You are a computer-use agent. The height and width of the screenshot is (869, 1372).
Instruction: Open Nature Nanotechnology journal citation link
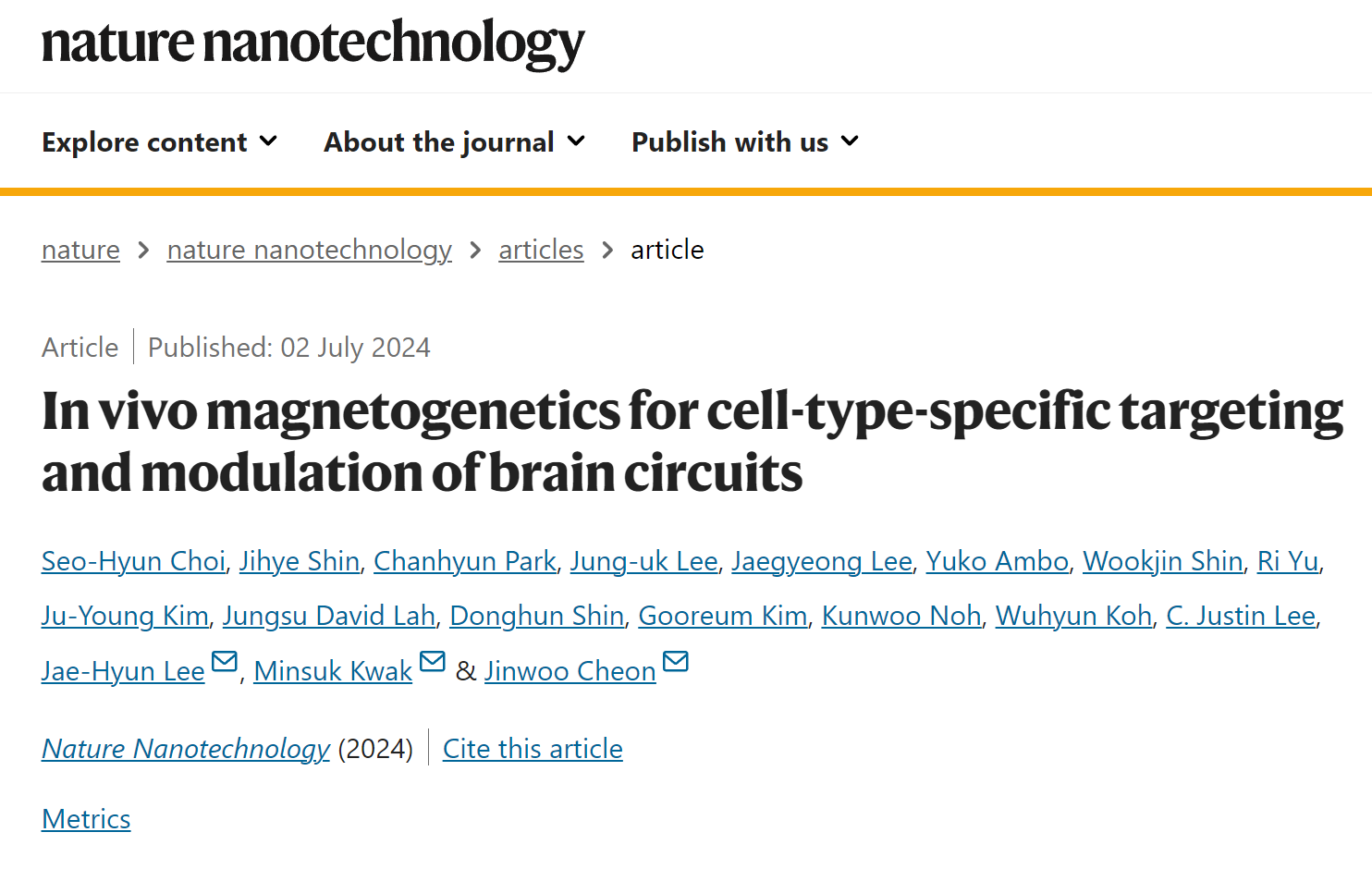185,748
